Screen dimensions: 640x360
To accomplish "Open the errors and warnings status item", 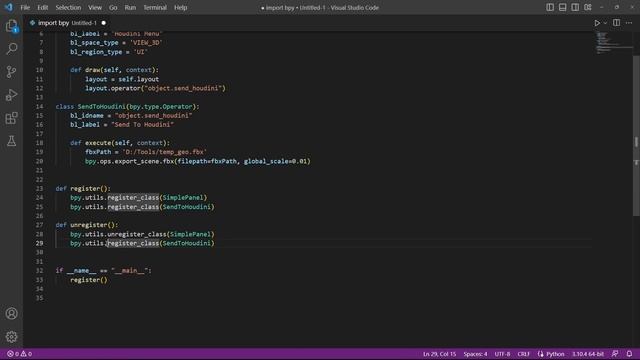I will (x=19, y=354).
